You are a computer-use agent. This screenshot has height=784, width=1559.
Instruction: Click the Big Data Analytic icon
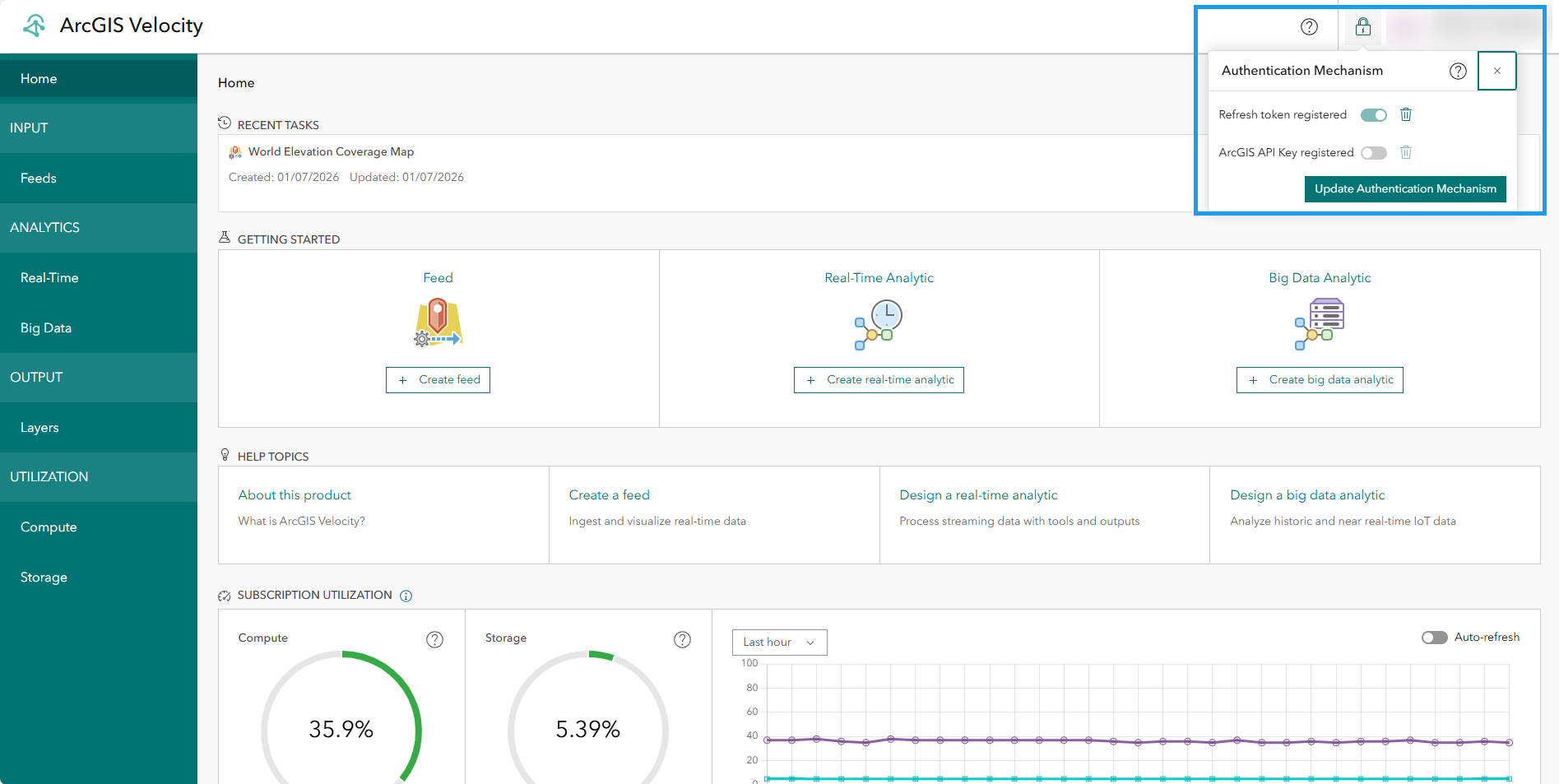(1319, 322)
